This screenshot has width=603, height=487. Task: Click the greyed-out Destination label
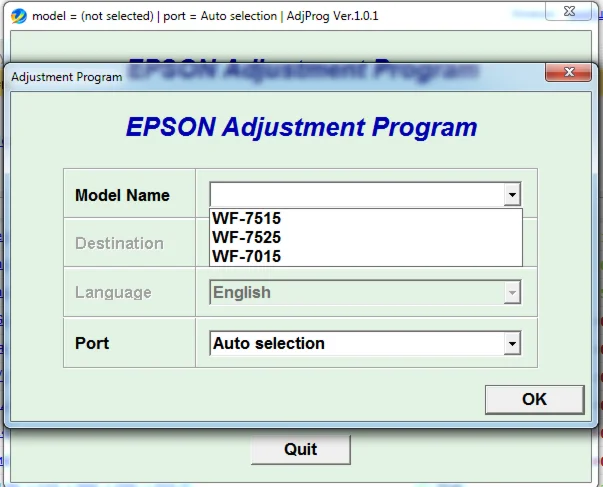coord(119,243)
